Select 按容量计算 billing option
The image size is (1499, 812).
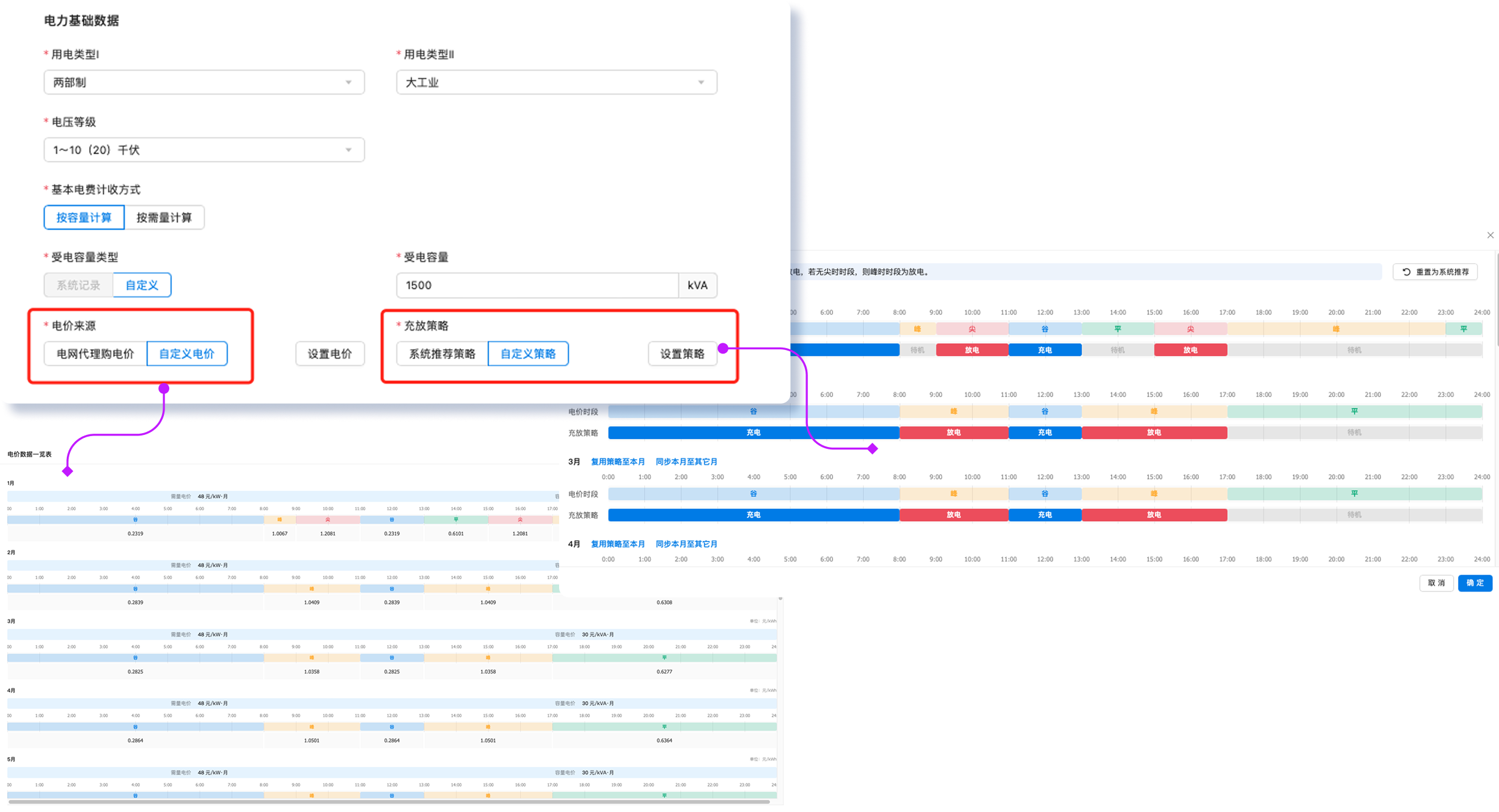pyautogui.click(x=84, y=217)
